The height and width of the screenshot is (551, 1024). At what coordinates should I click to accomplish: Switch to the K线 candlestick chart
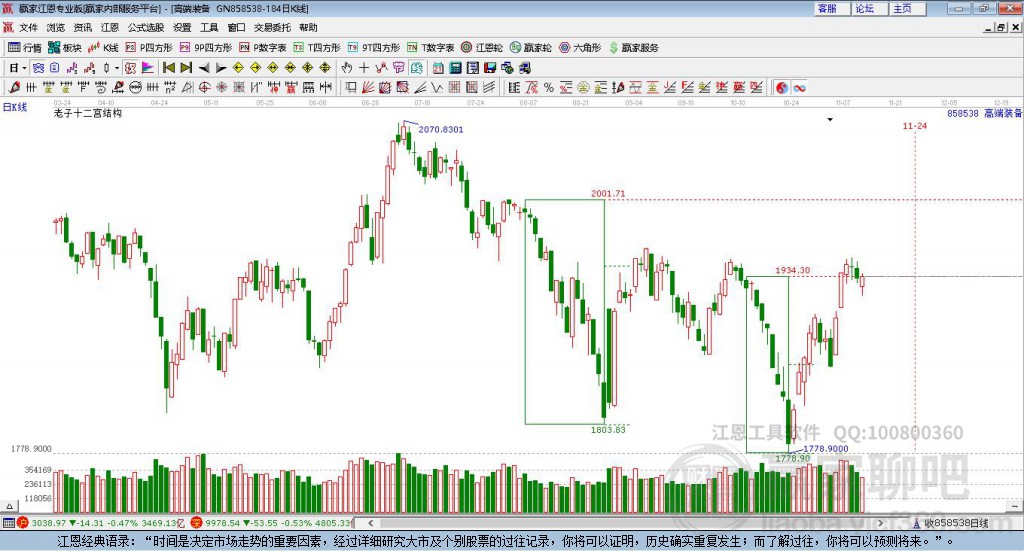tap(103, 48)
